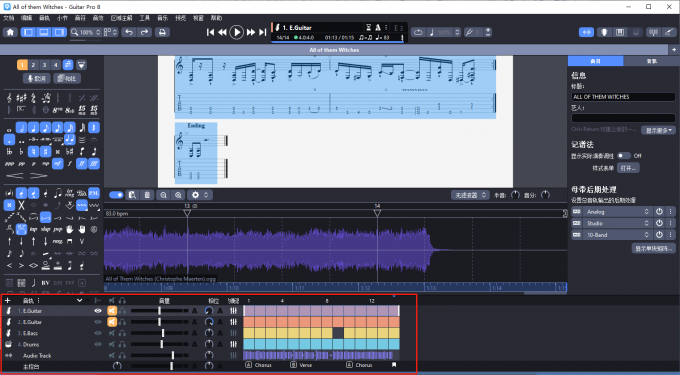680x375 pixels.
Task: Open the audio track settings gear dropdown
Action: 200,195
